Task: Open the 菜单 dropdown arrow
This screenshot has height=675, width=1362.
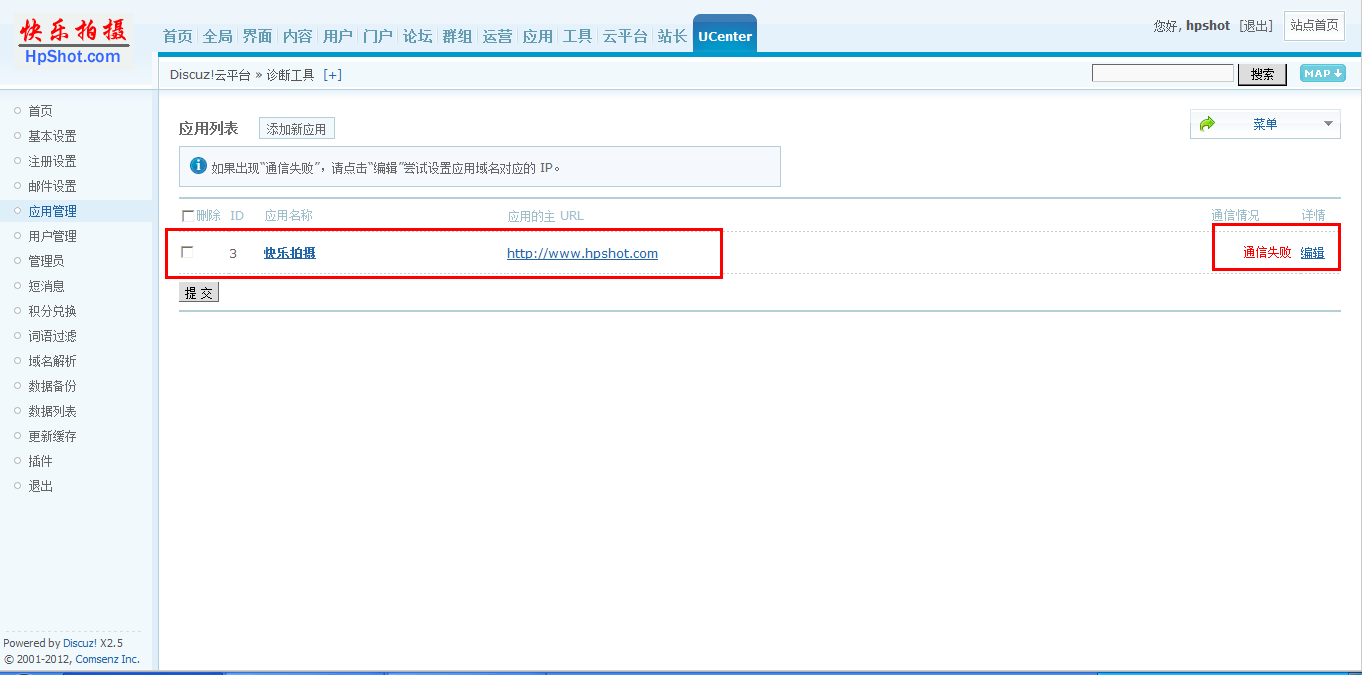Action: pos(1329,124)
